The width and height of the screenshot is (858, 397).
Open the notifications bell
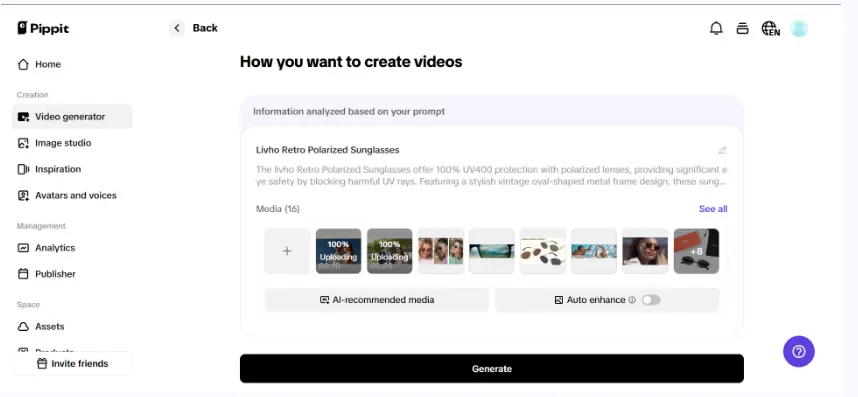point(716,28)
